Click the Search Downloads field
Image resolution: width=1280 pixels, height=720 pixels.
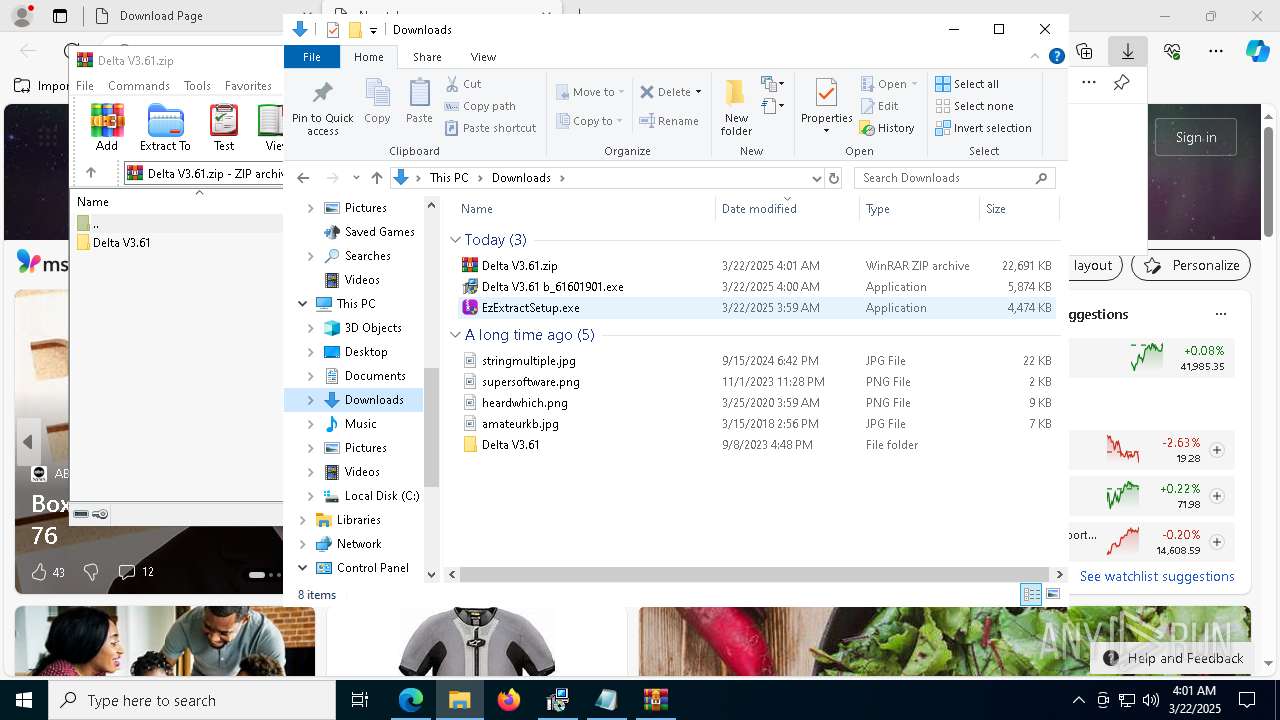coord(955,178)
